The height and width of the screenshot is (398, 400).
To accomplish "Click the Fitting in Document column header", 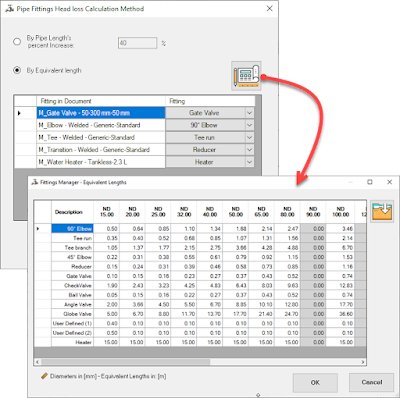I will [x=101, y=101].
